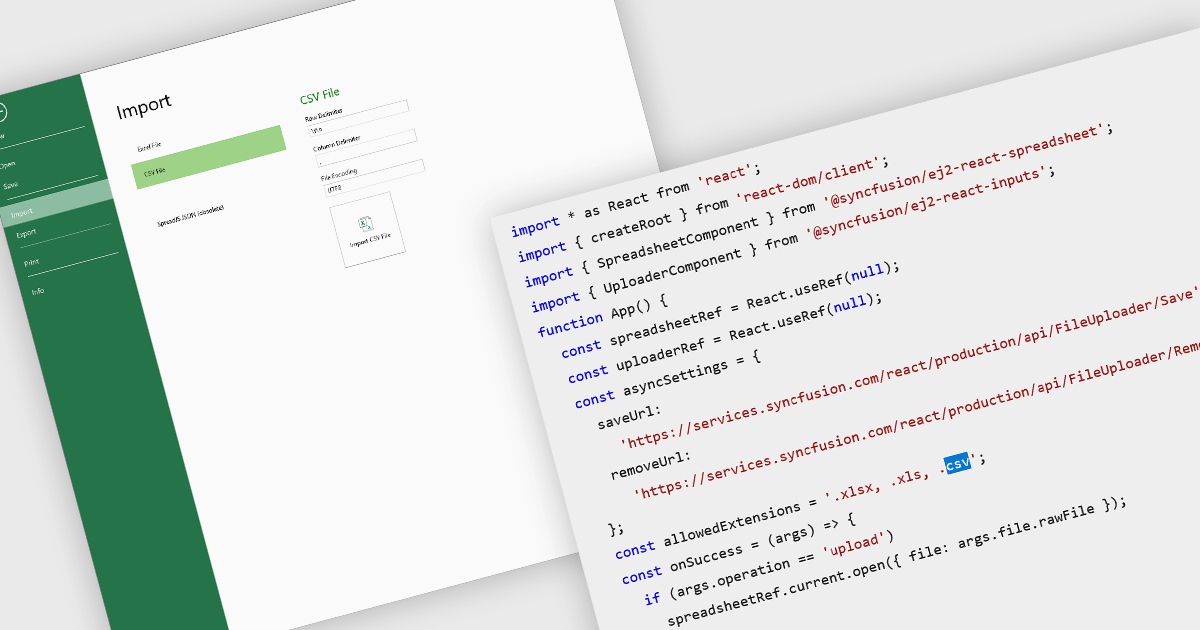Click the Import CSV File button
The image size is (1200, 630).
pos(368,229)
